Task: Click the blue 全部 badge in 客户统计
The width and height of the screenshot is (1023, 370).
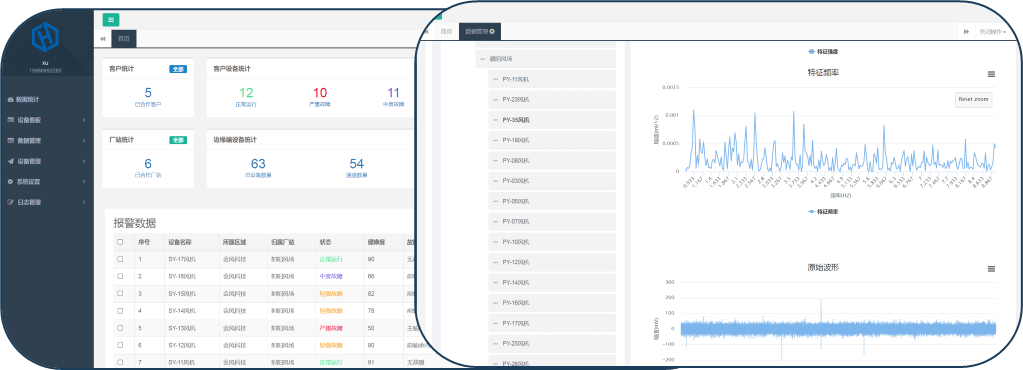Action: (177, 69)
